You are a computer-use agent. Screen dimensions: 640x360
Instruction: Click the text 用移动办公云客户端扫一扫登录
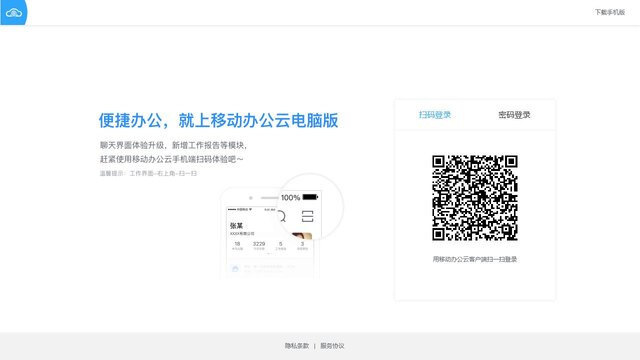(475, 259)
